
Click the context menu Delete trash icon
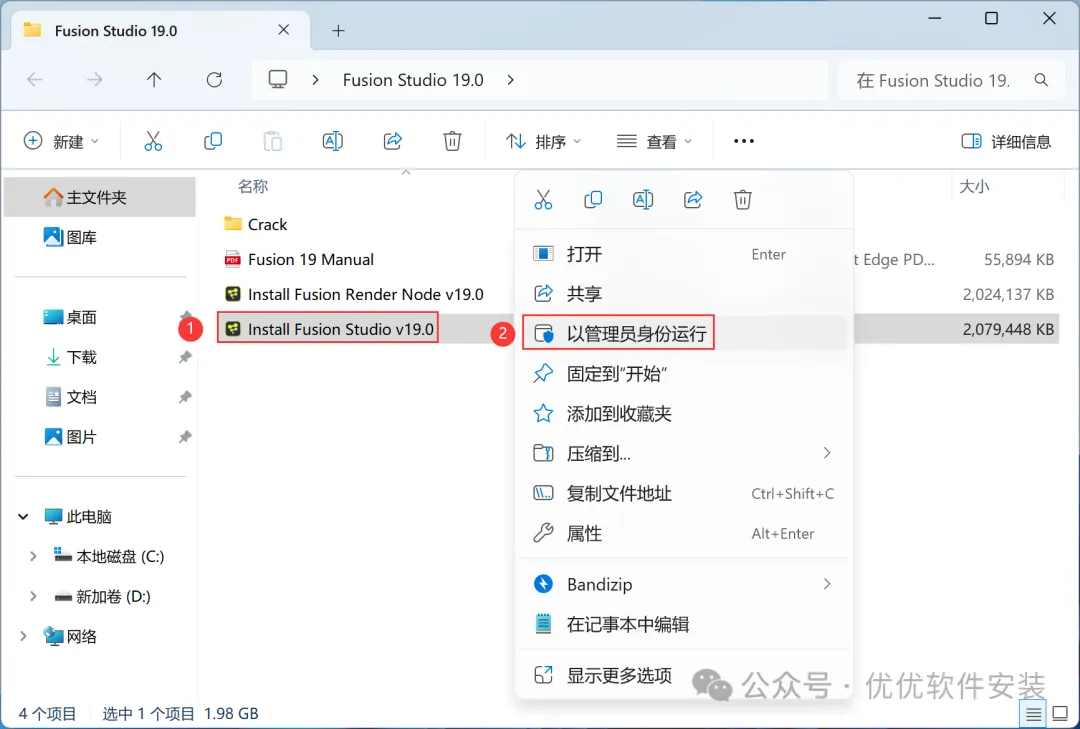coord(742,200)
